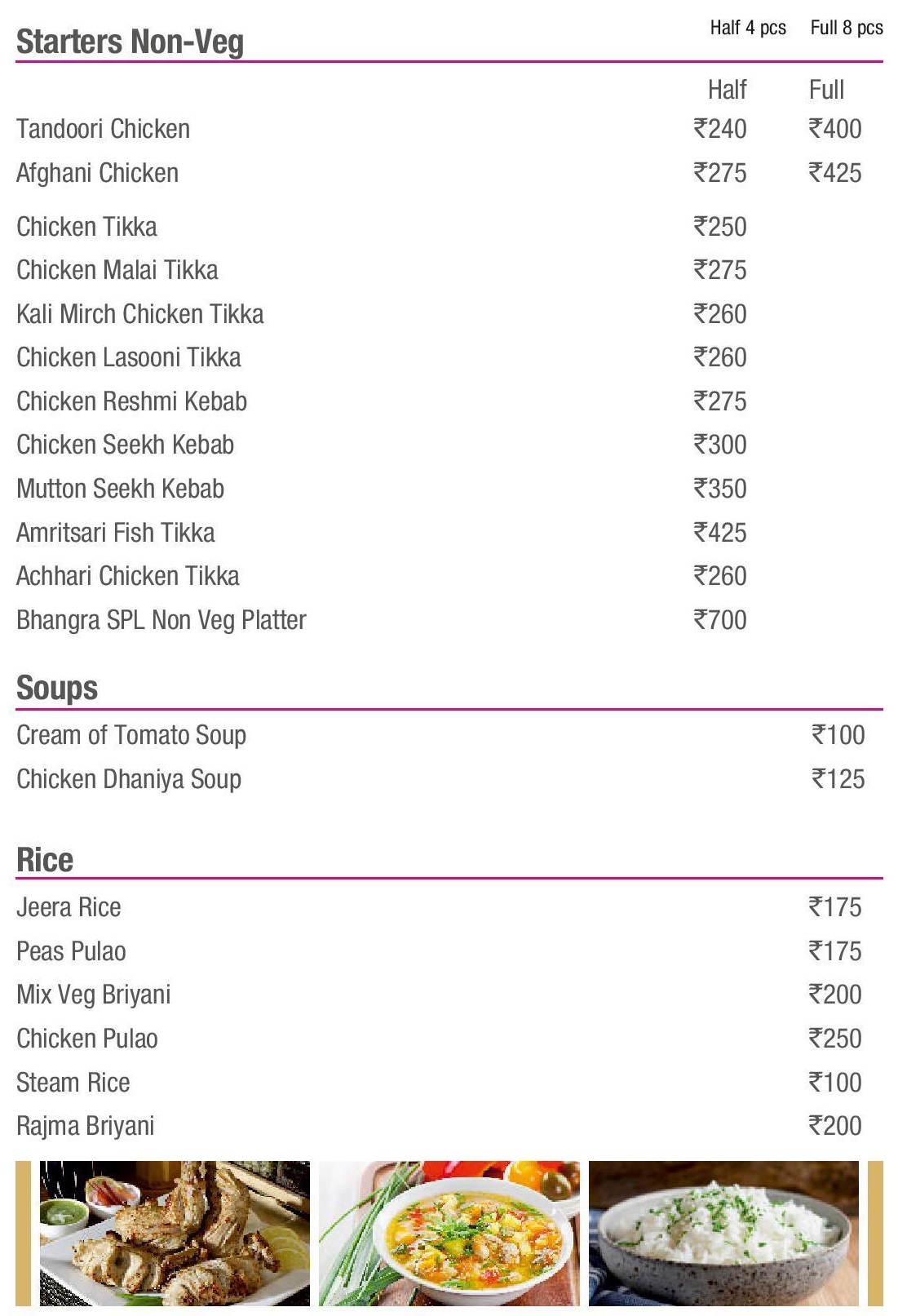
Task: Choose Chicken Dhaniya Soup
Action: (x=129, y=779)
